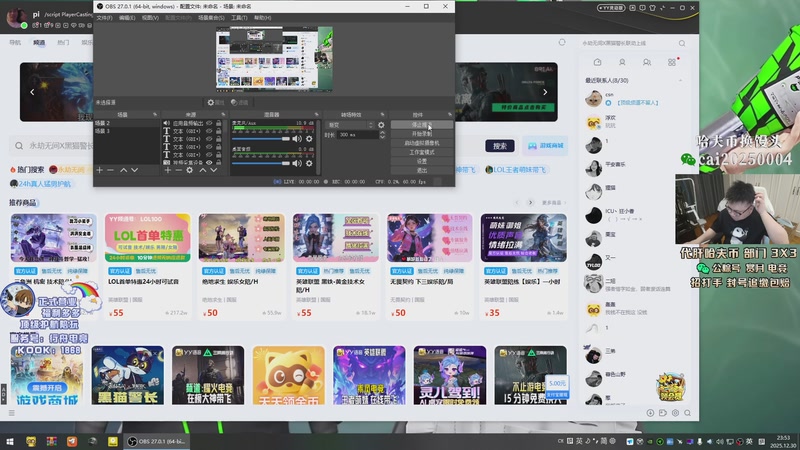
Task: Open the OBS 编辑(E) menu
Action: (127, 18)
